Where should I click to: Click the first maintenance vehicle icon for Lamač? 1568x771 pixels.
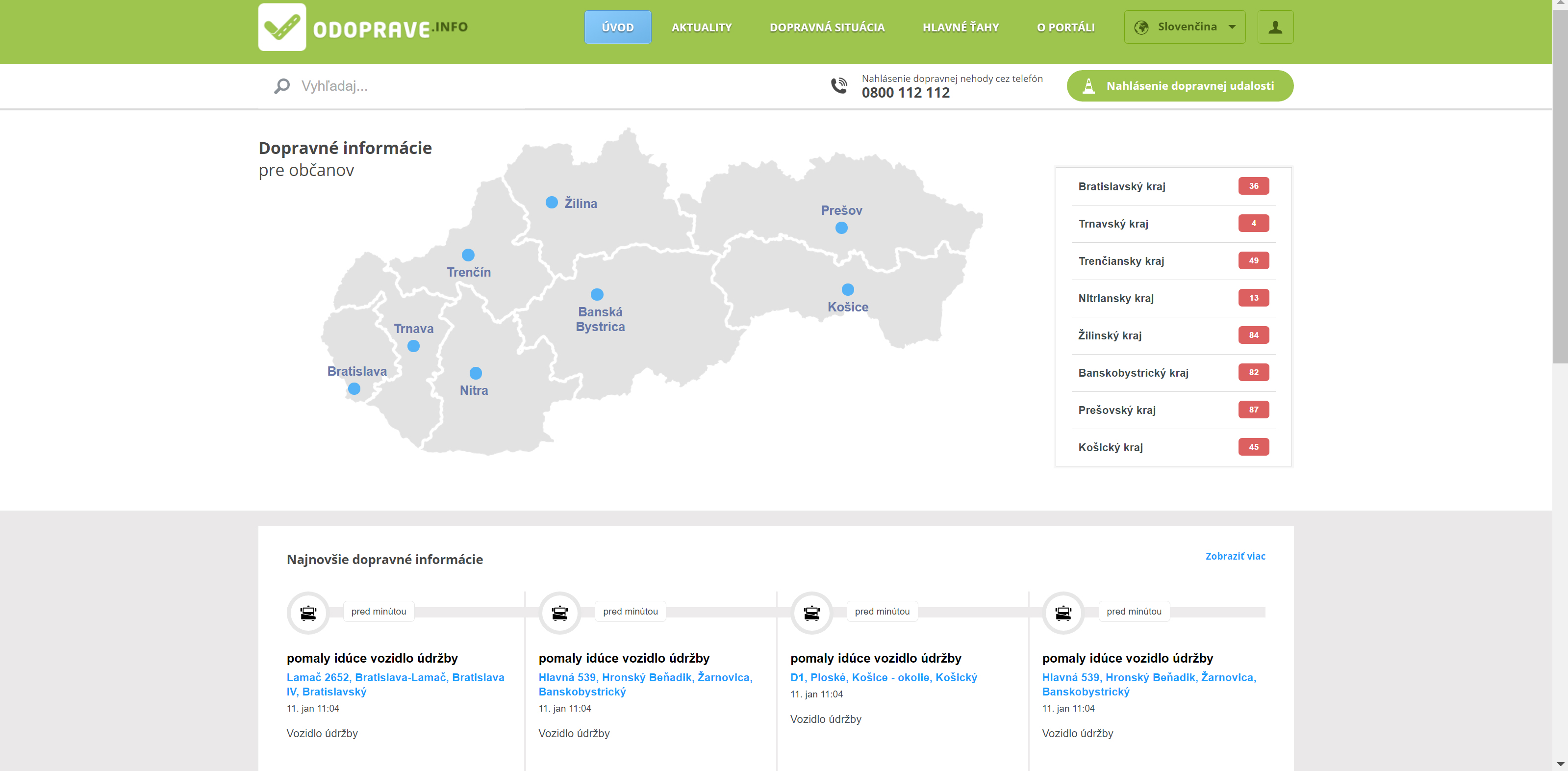[308, 613]
